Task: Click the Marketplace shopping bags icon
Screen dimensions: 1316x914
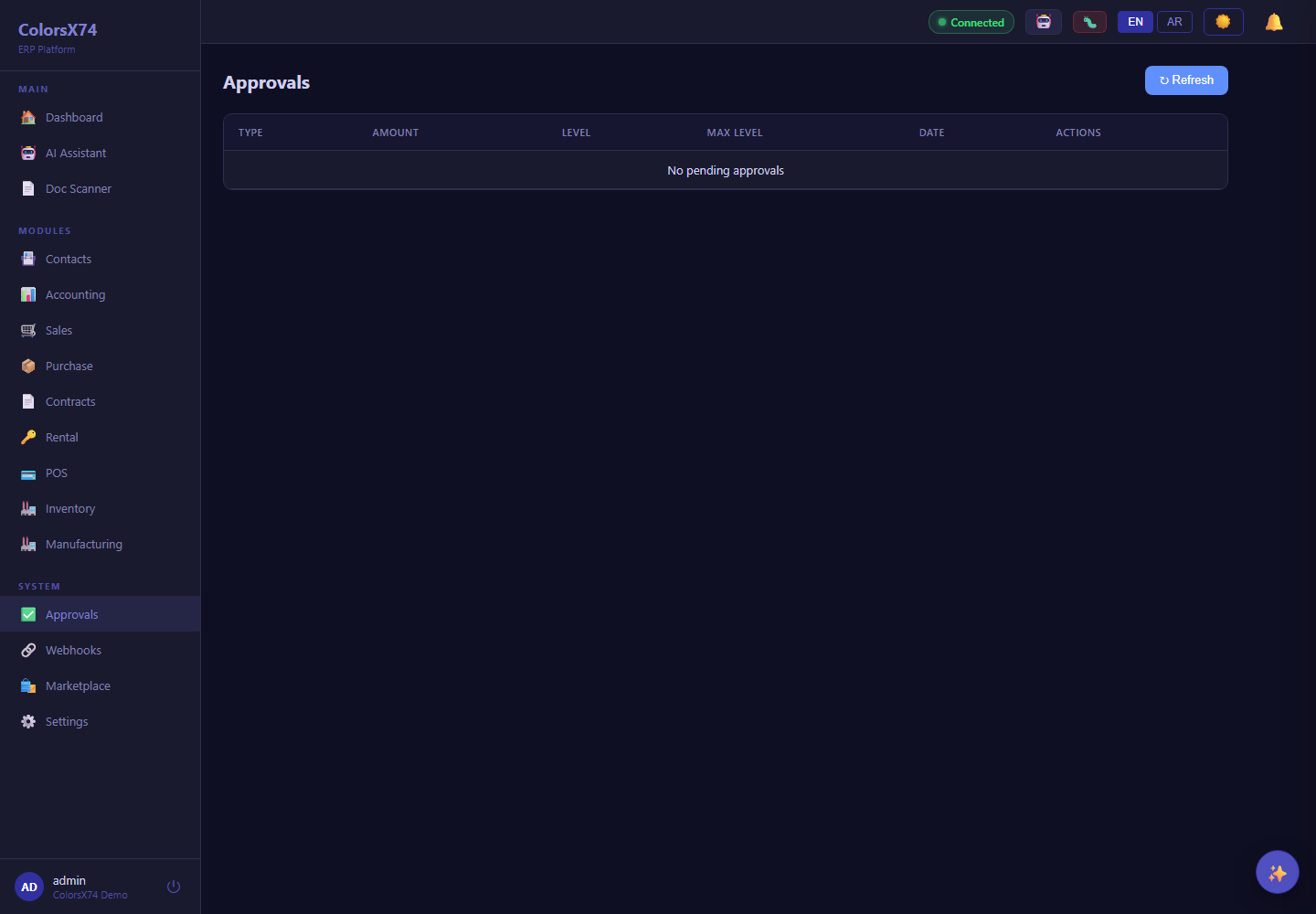Action: pyautogui.click(x=28, y=685)
